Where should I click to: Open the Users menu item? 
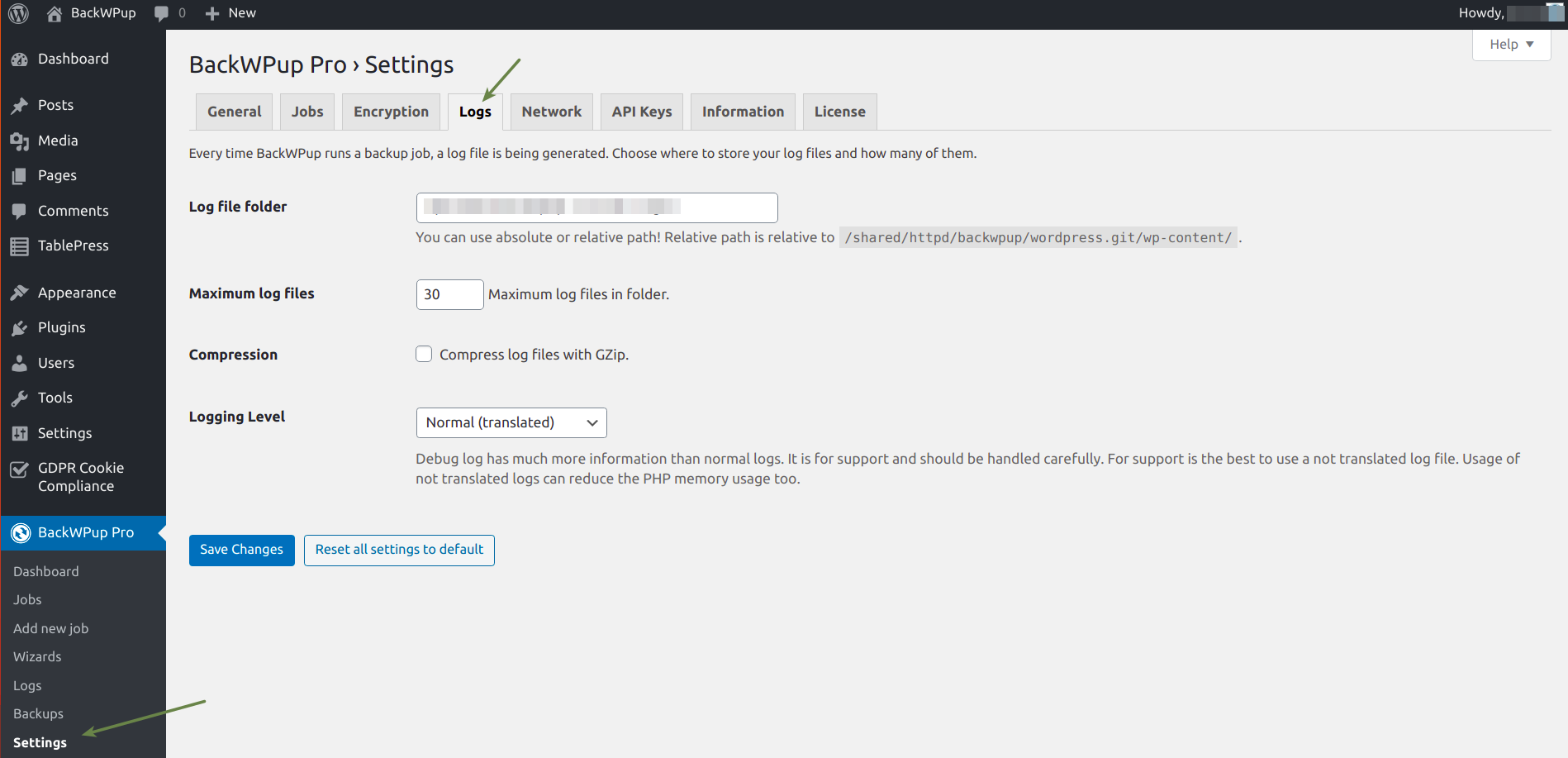point(83,364)
